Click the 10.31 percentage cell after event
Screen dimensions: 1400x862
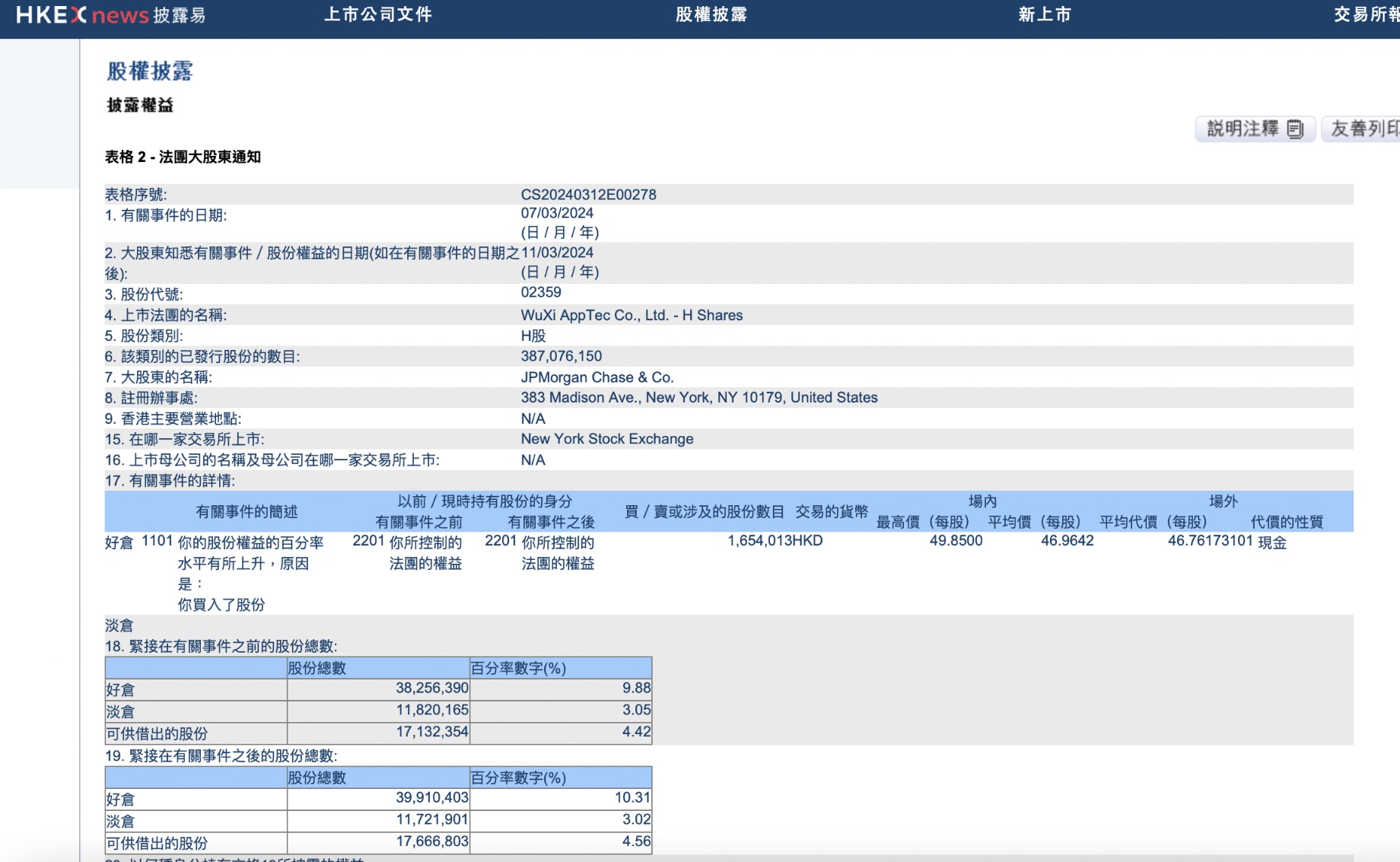632,797
